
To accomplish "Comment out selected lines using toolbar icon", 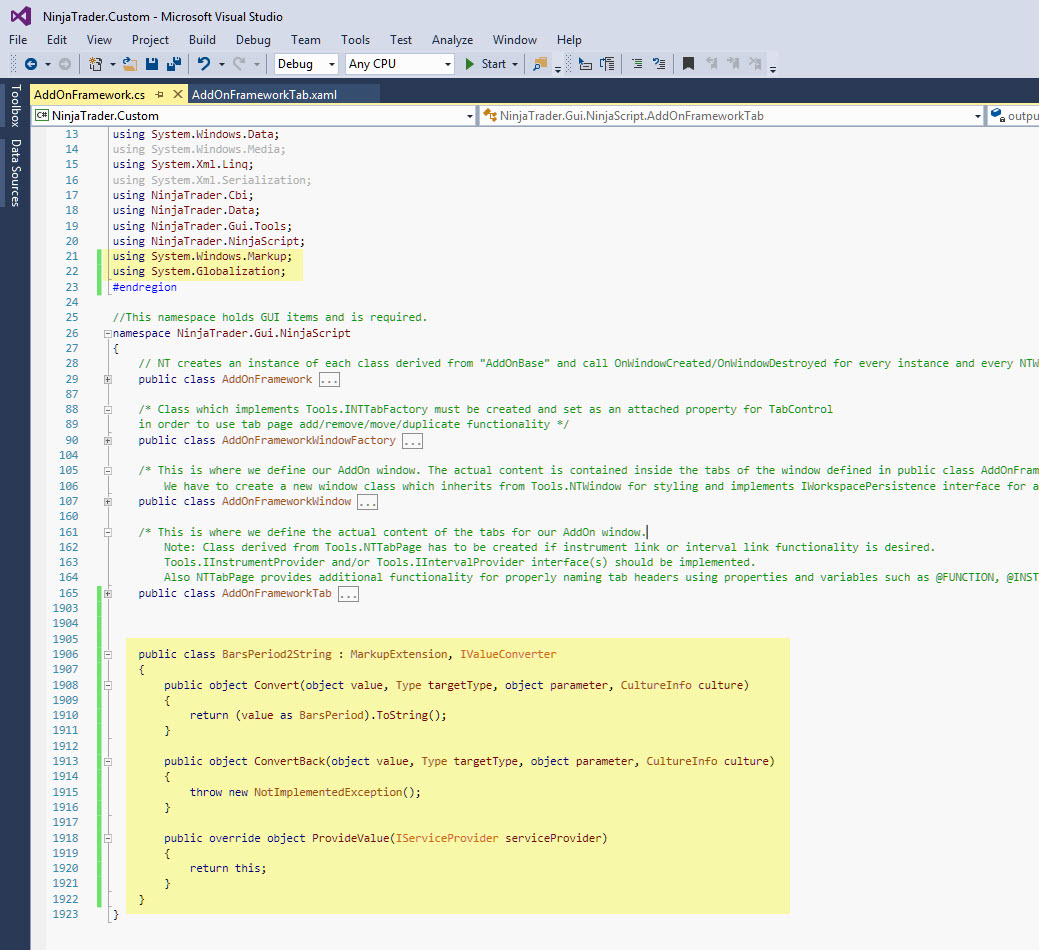I will click(636, 64).
